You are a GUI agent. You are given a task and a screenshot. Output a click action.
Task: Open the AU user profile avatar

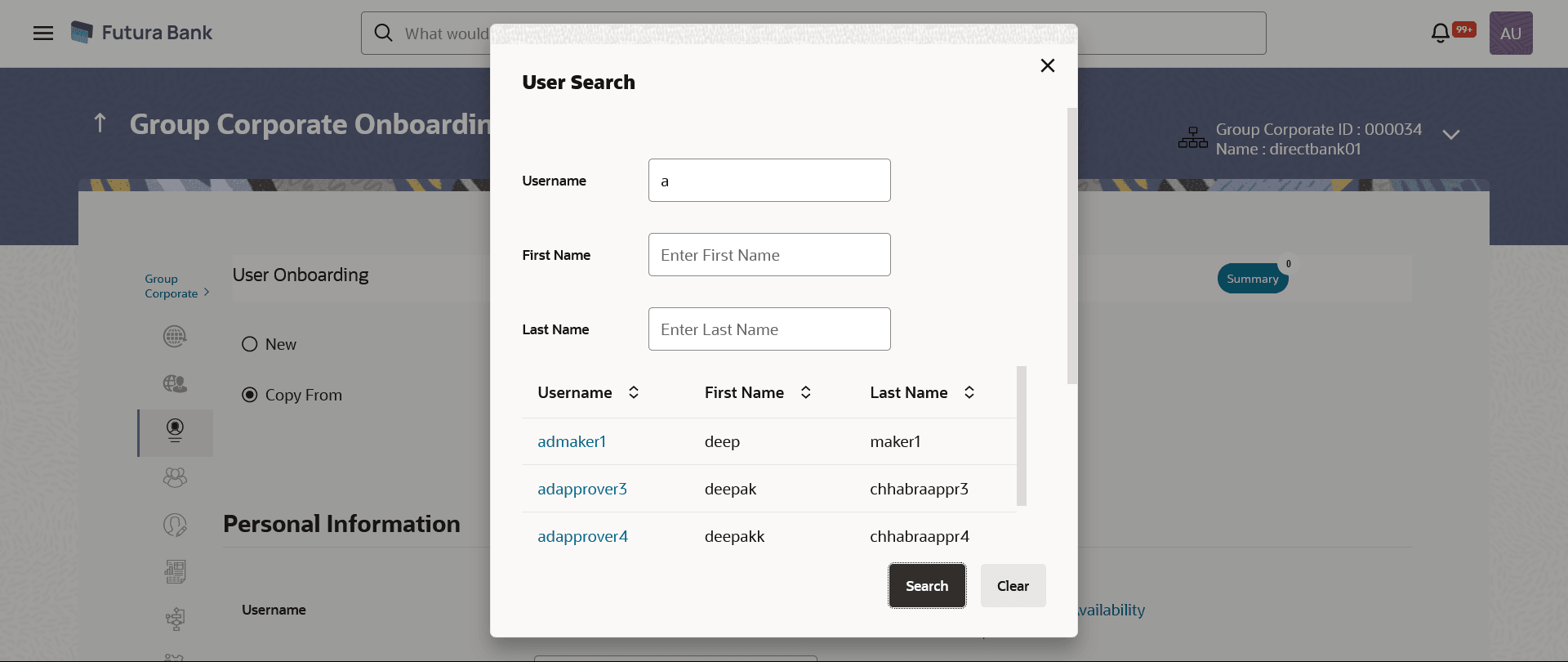point(1510,34)
